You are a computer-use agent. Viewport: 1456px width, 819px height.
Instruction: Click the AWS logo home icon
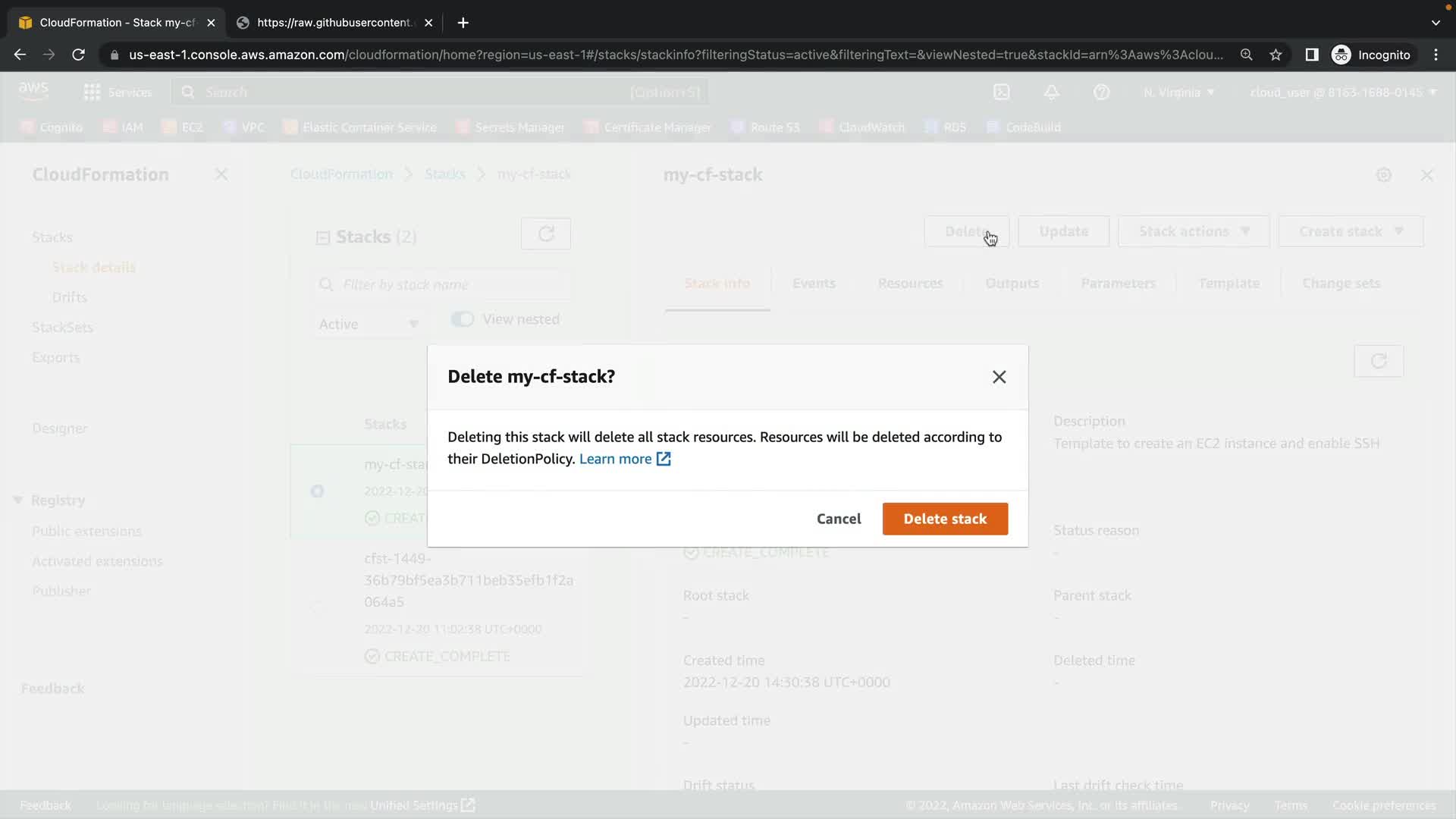pyautogui.click(x=33, y=91)
